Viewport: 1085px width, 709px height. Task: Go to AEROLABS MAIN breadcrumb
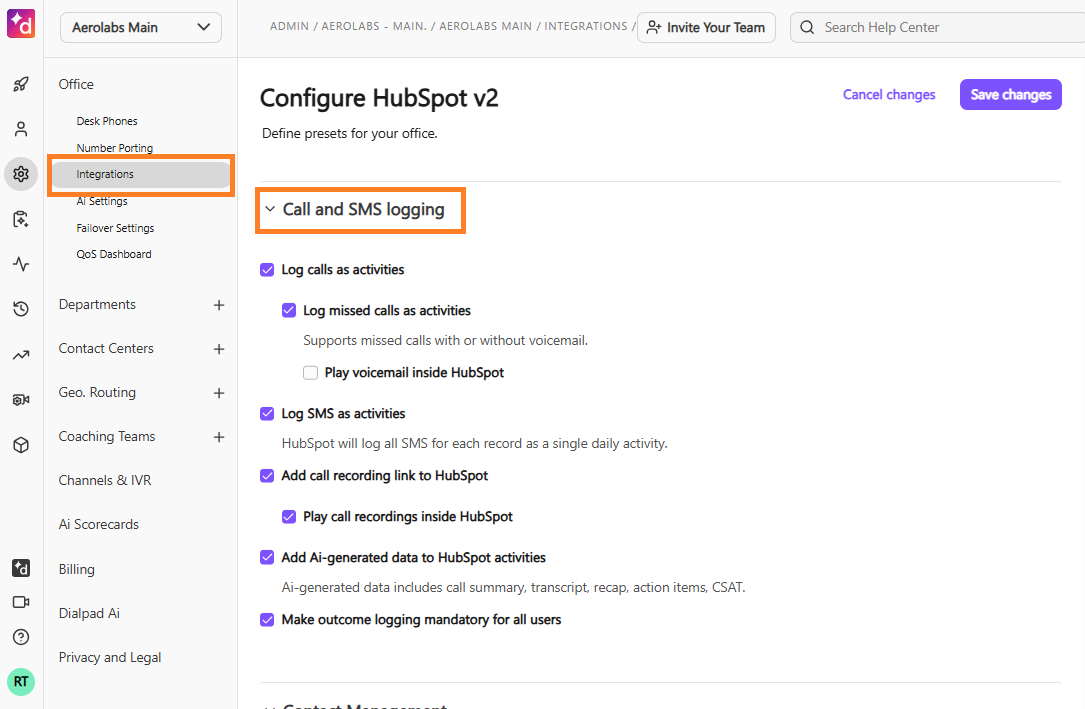click(x=485, y=26)
